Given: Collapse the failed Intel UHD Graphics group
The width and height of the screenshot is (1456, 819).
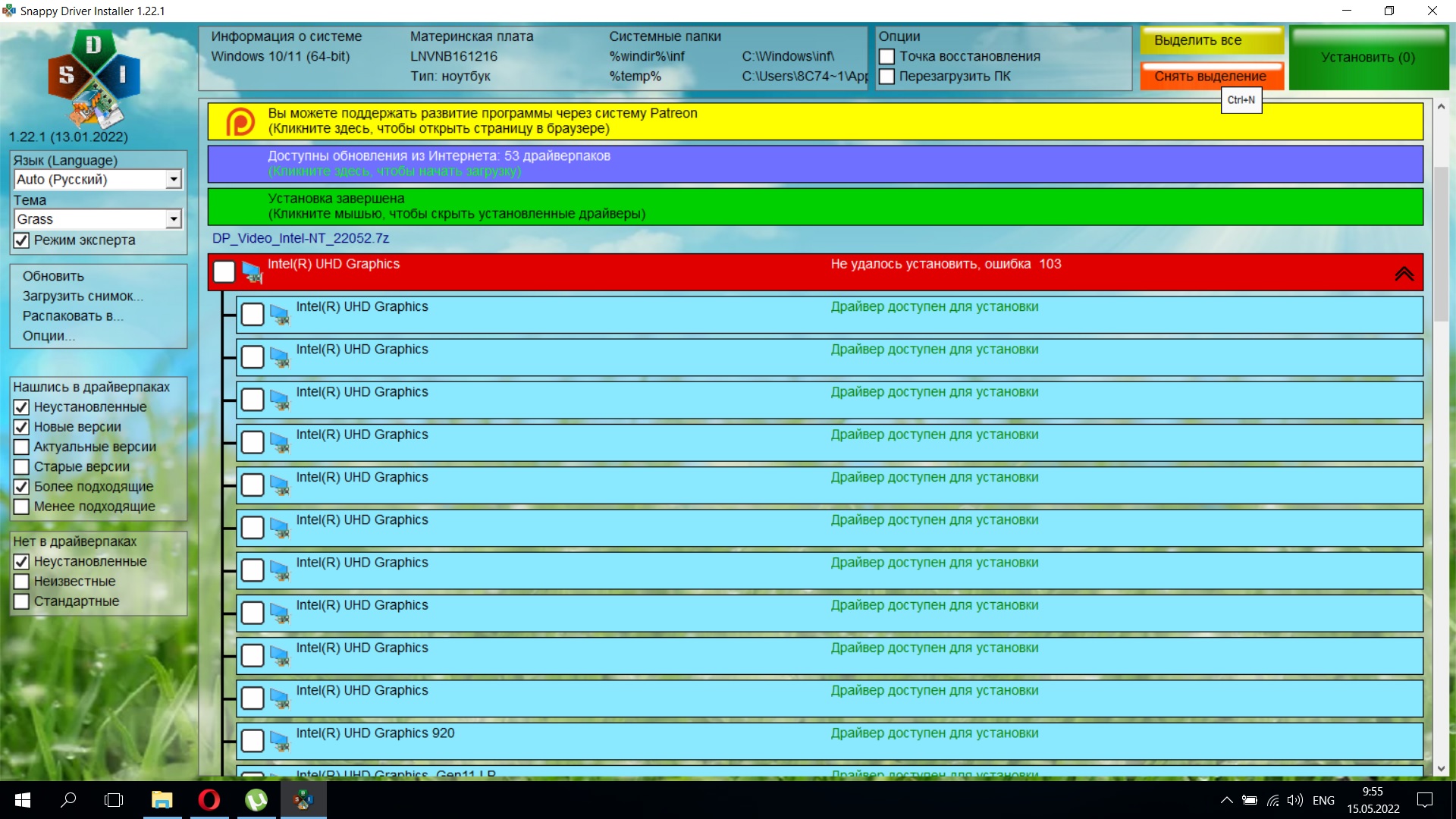Looking at the screenshot, I should 1404,273.
